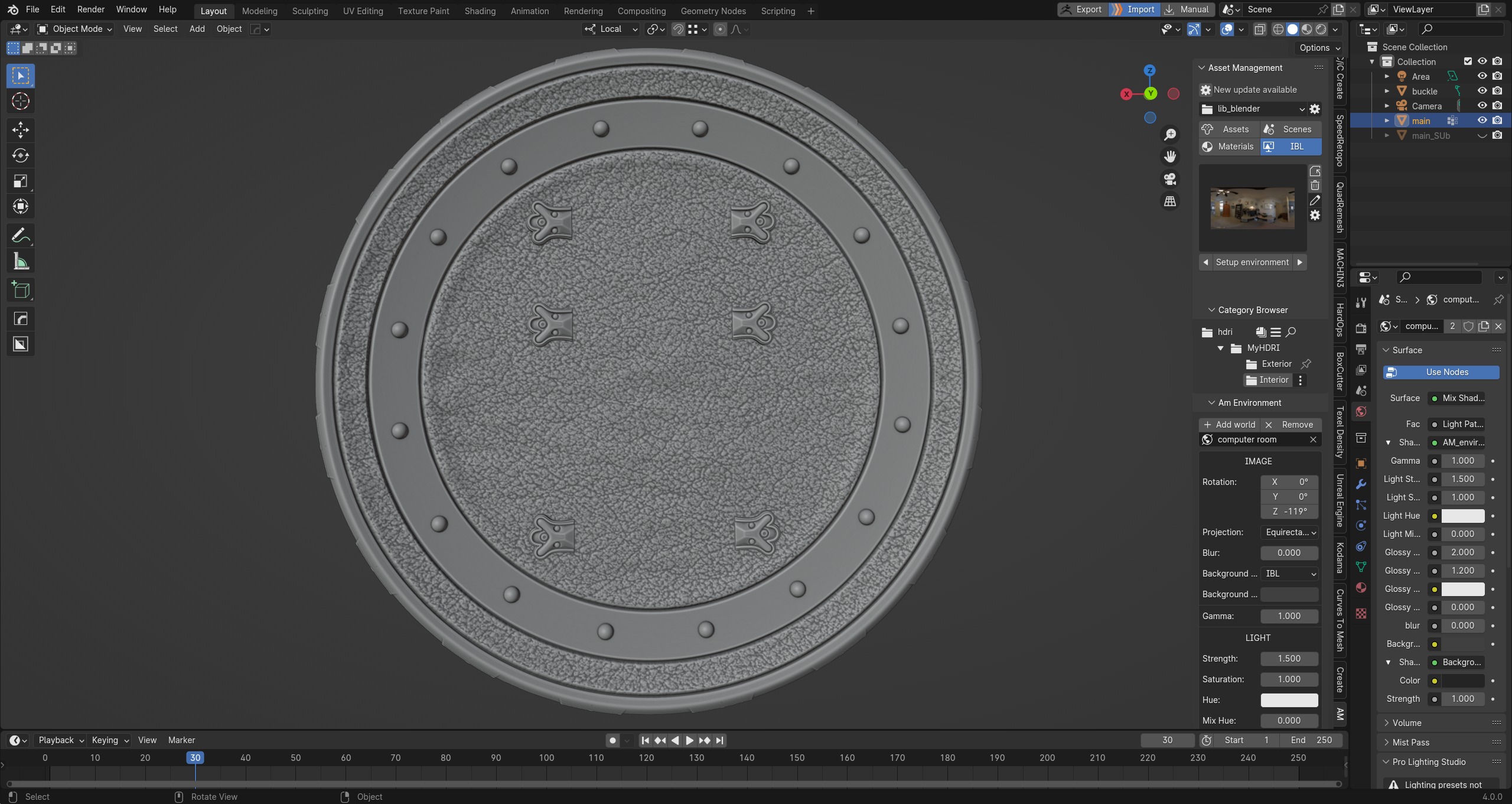
Task: Click the Add world button
Action: 1230,425
